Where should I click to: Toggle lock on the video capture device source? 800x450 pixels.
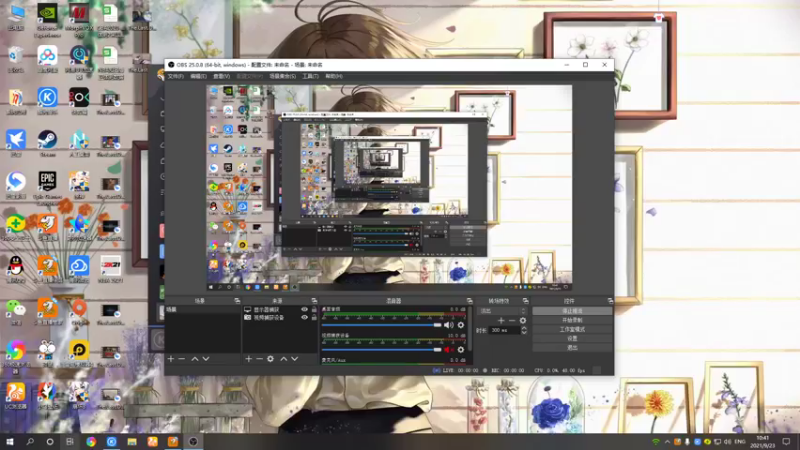click(x=314, y=317)
